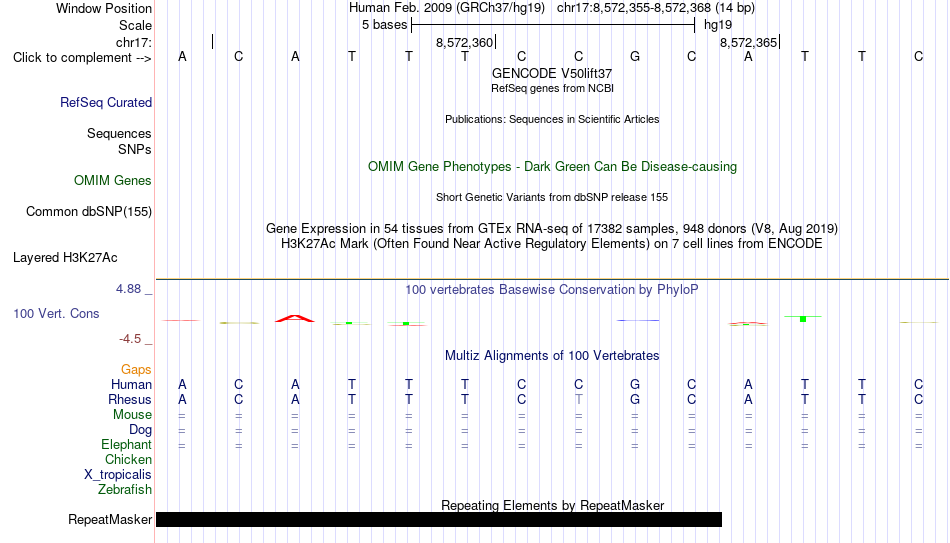Viewport: 950px width, 543px height.
Task: Click the Scale label
Action: tap(135, 25)
